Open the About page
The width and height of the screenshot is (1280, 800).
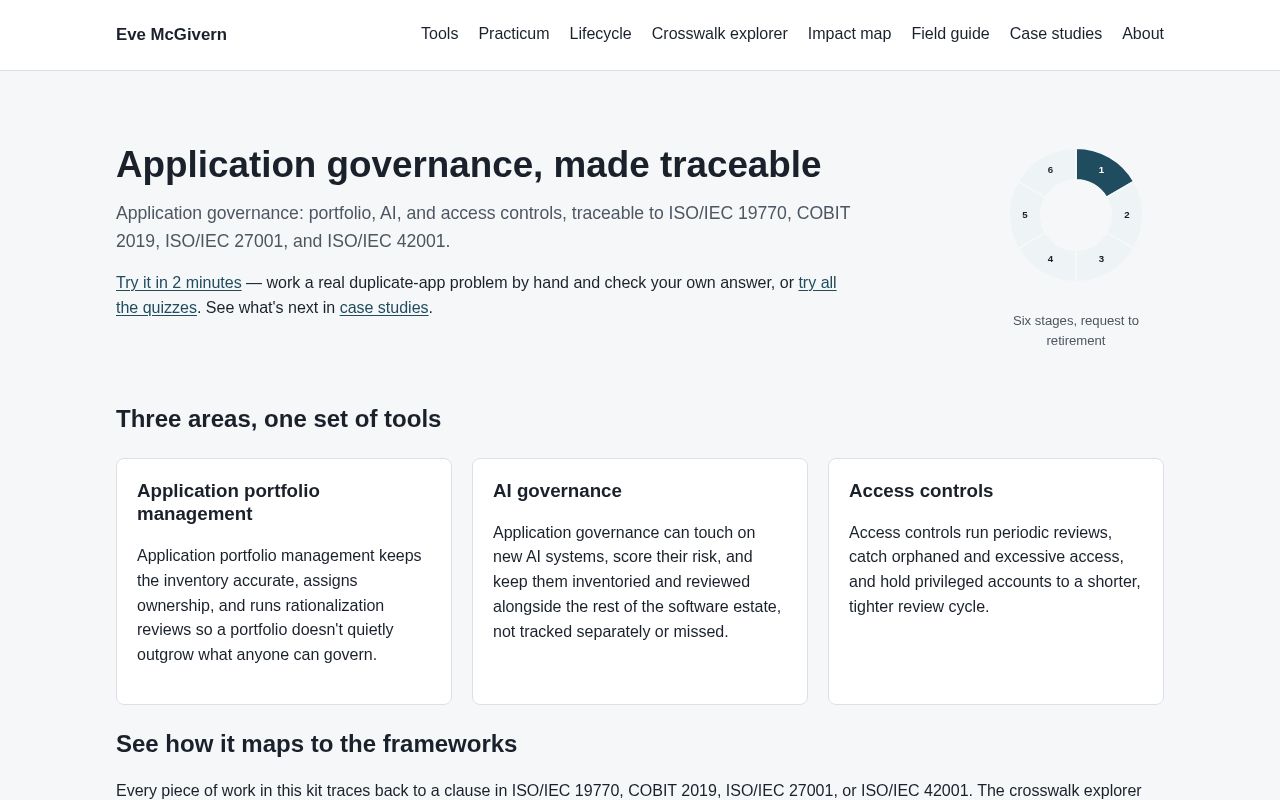tap(1143, 34)
